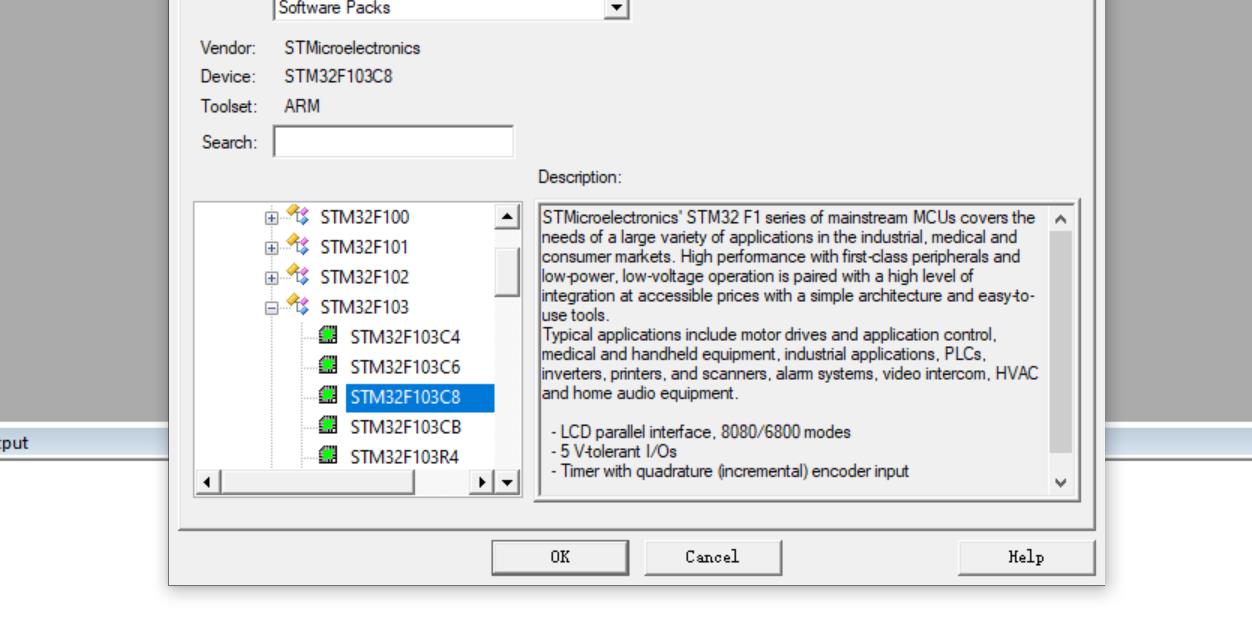Collapse the STM32F103 family node
1252x625 pixels.
point(271,307)
